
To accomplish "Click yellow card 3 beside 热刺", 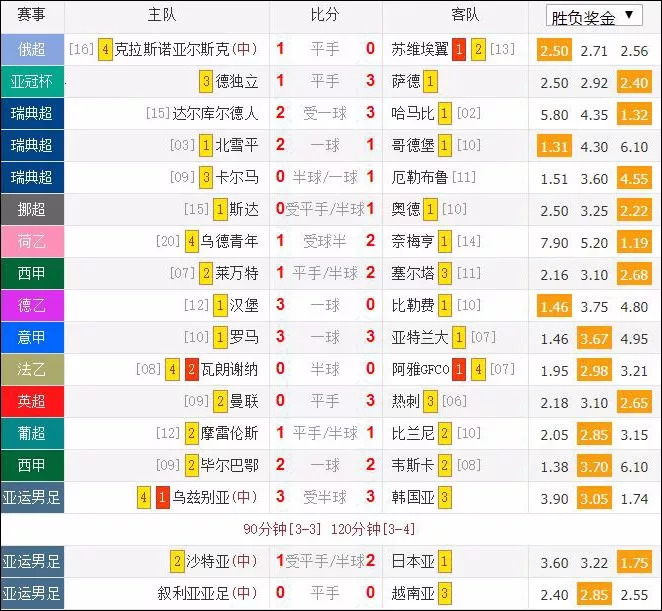I will click(x=430, y=402).
